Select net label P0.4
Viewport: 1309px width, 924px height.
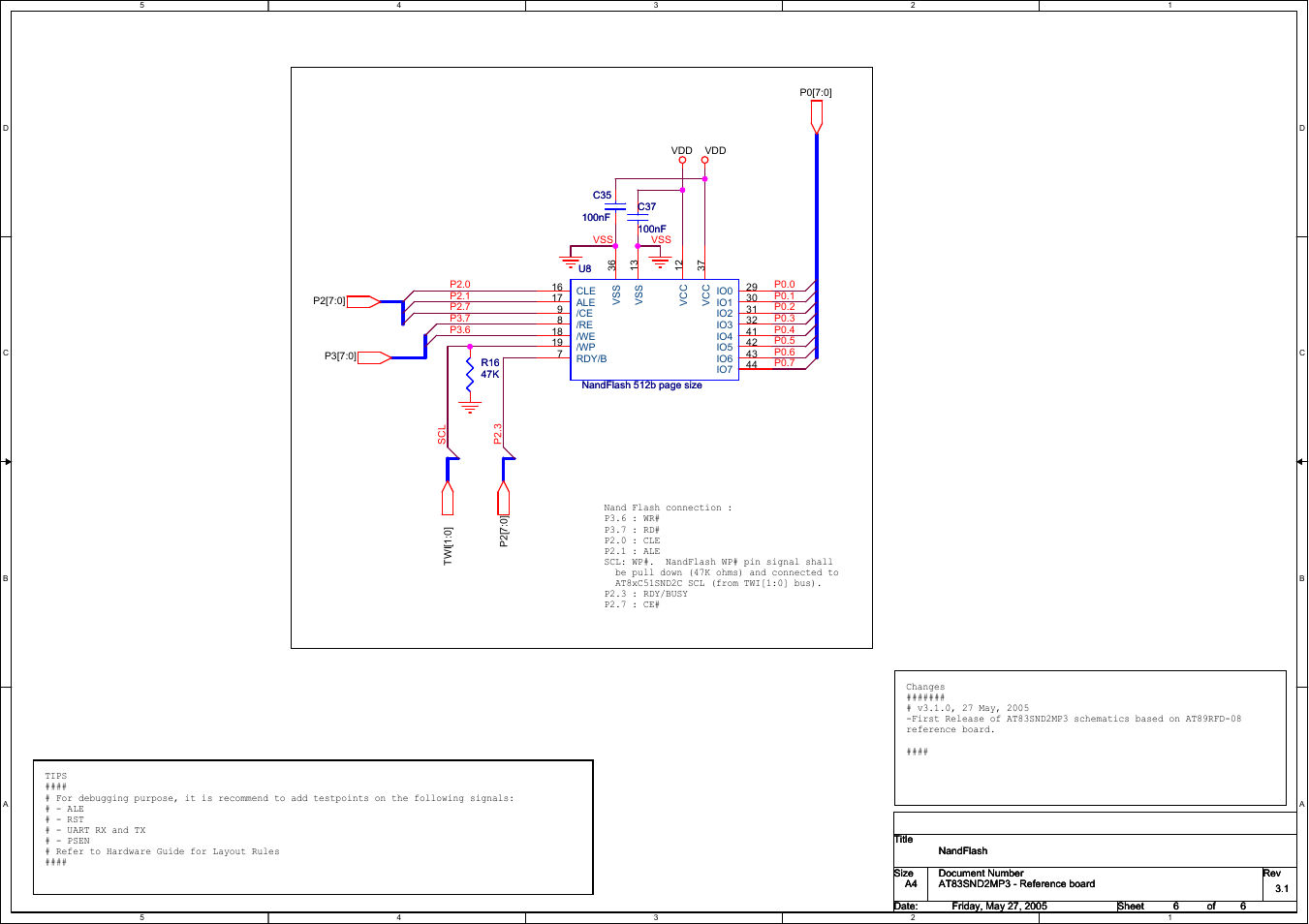point(784,329)
